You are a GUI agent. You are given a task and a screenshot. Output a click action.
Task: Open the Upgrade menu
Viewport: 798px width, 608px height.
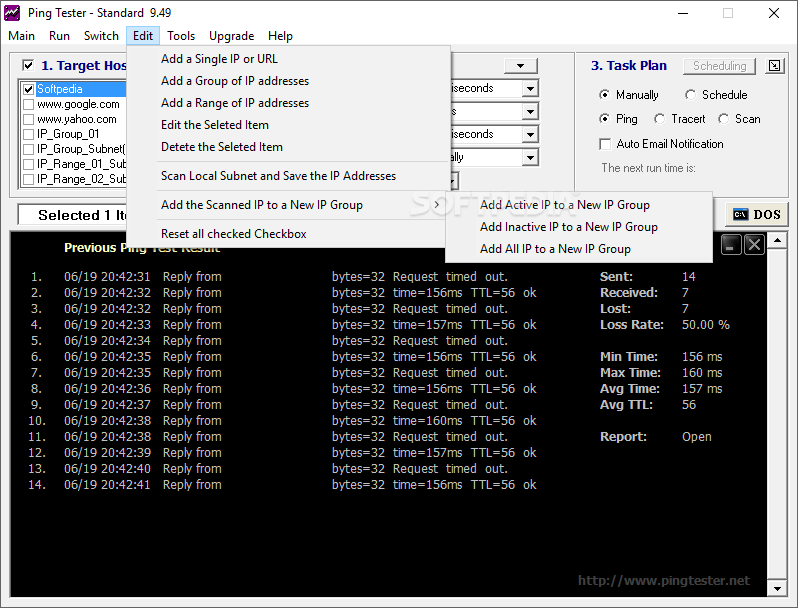click(x=232, y=36)
